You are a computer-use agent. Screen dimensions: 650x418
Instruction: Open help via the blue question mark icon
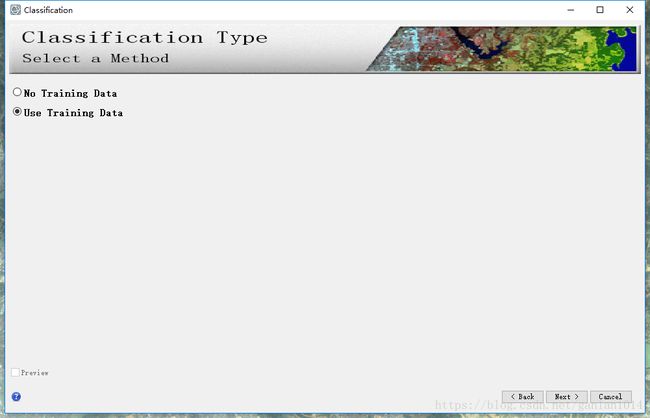click(x=16, y=397)
